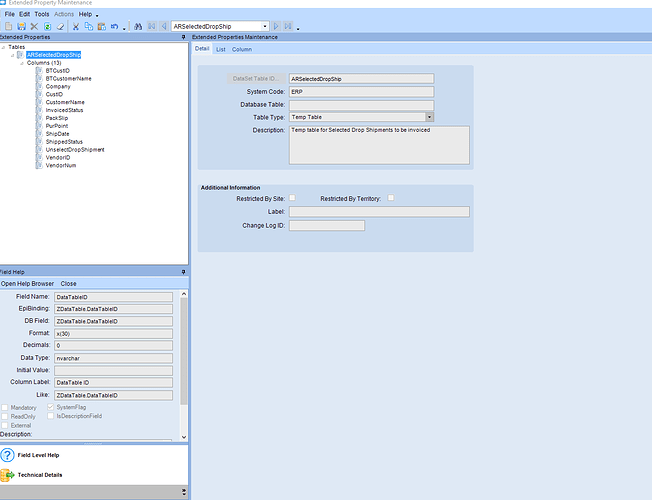The height and width of the screenshot is (500, 652).
Task: Click the Field Level Help label
Action: (38, 455)
